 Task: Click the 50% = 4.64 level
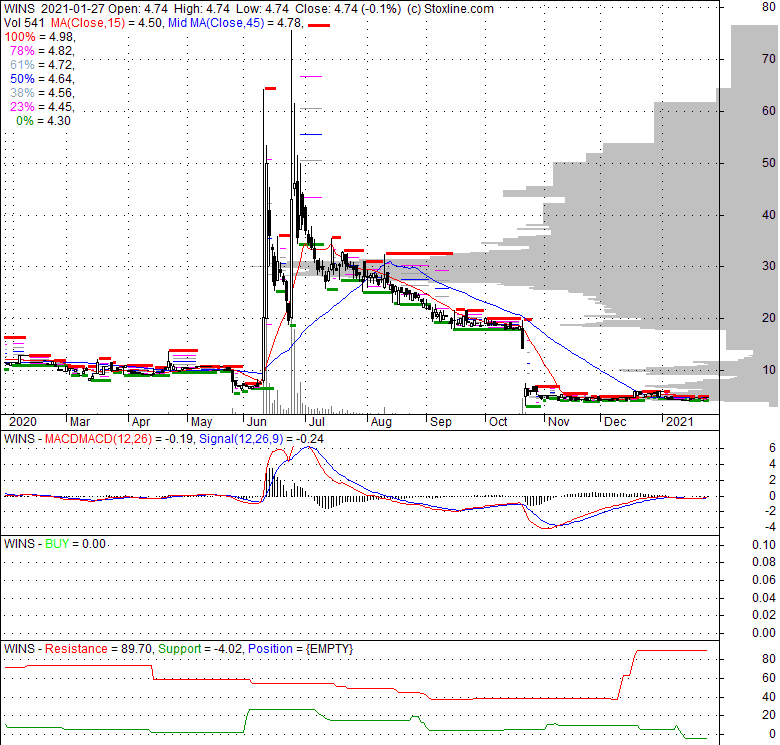(x=42, y=79)
